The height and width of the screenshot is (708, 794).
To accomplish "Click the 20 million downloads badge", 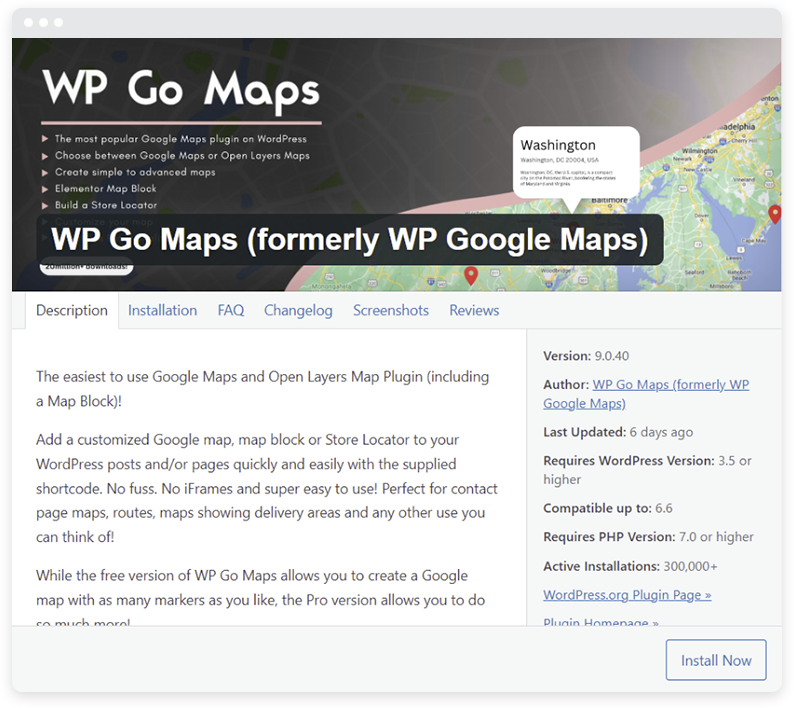I will [x=87, y=266].
